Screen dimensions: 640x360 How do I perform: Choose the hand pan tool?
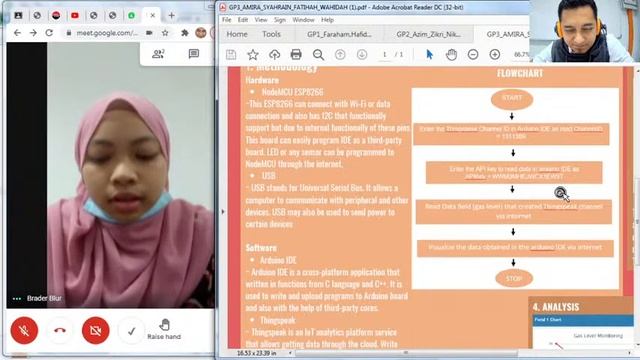[451, 55]
